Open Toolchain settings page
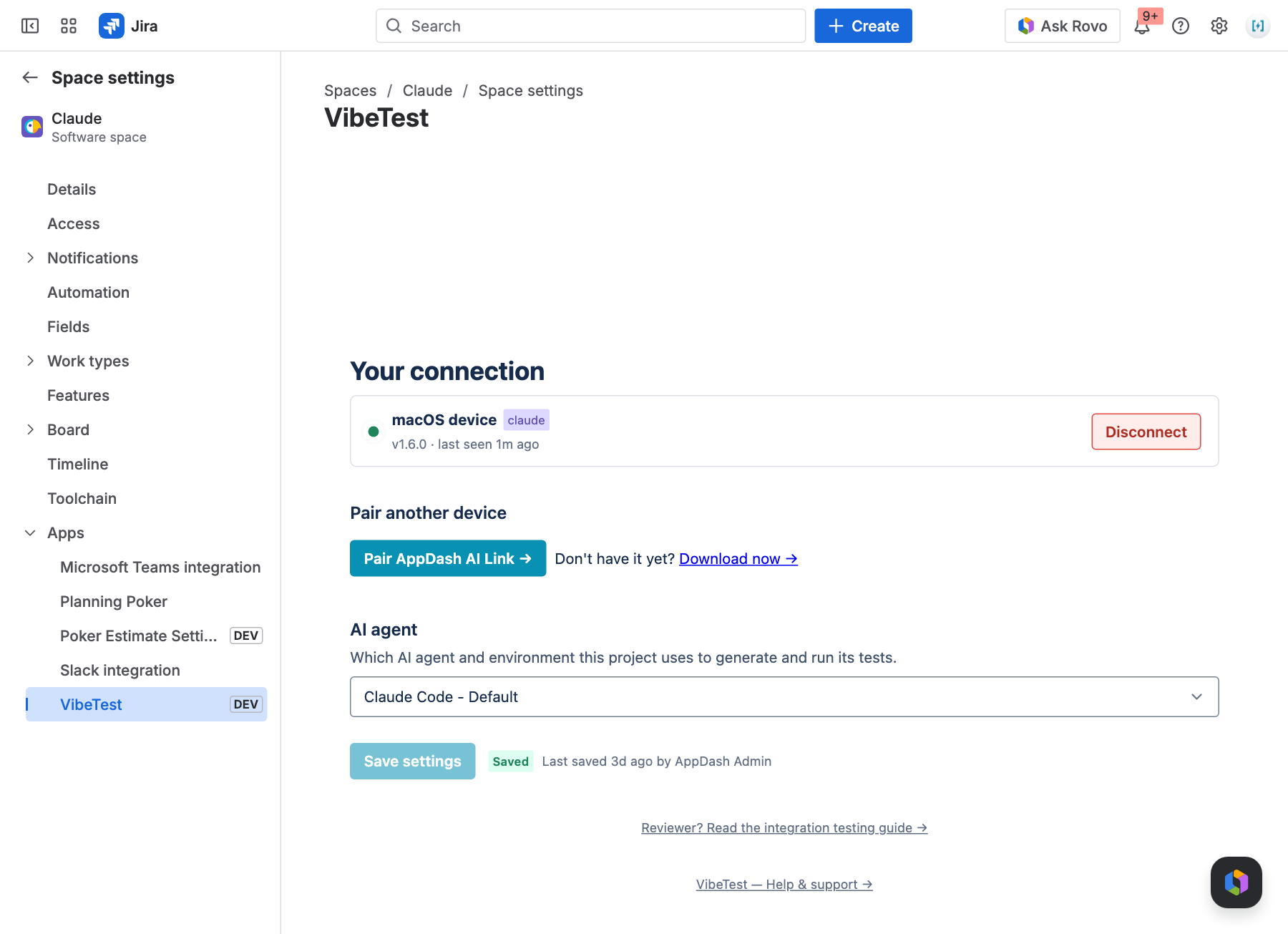1288x934 pixels. (x=82, y=498)
